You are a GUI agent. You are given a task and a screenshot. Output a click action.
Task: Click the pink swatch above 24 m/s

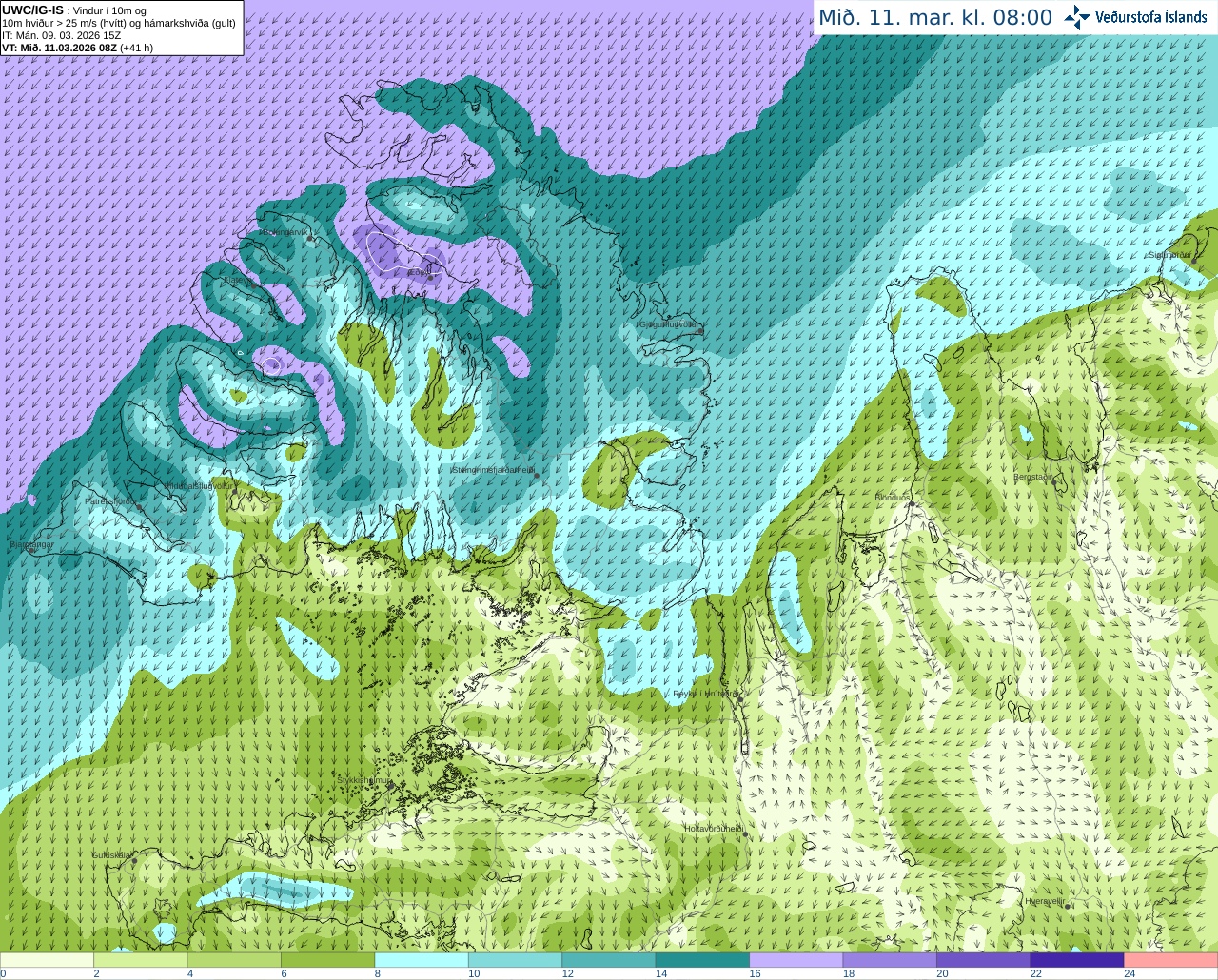point(1171,960)
